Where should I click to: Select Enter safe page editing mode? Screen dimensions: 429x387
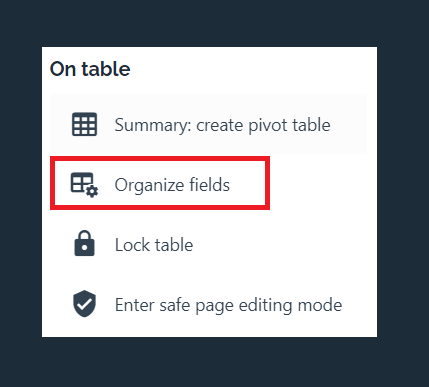pyautogui.click(x=208, y=304)
